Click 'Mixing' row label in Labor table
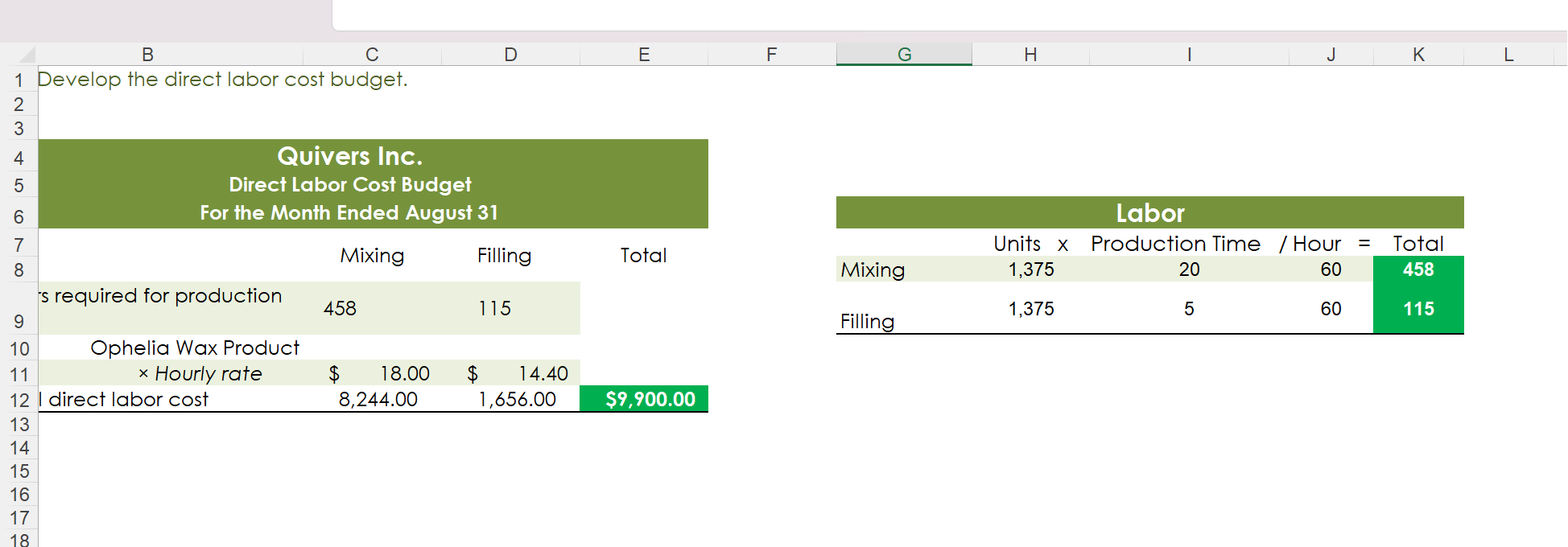 (x=873, y=269)
